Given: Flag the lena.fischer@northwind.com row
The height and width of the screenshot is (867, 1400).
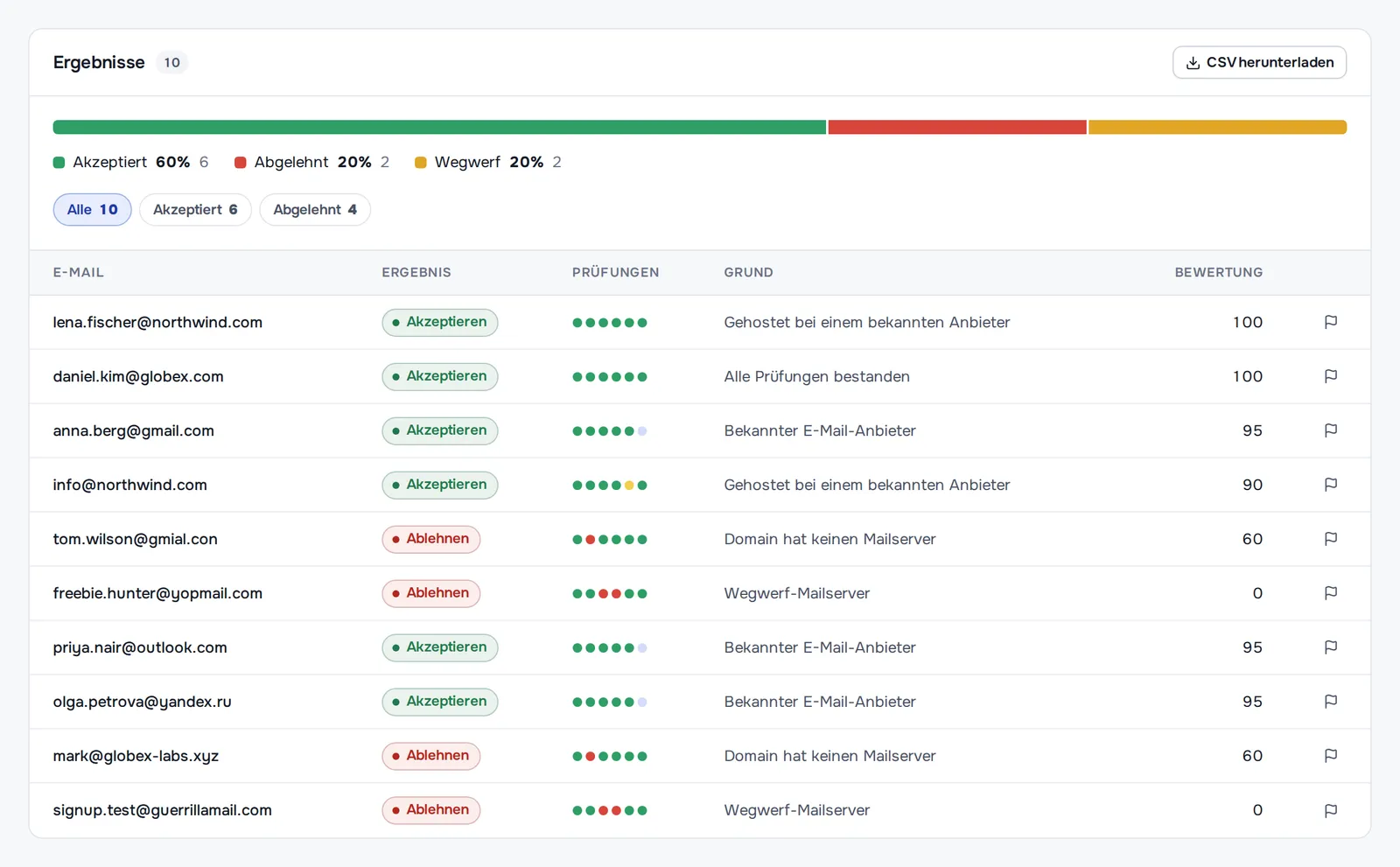Looking at the screenshot, I should click(1330, 322).
